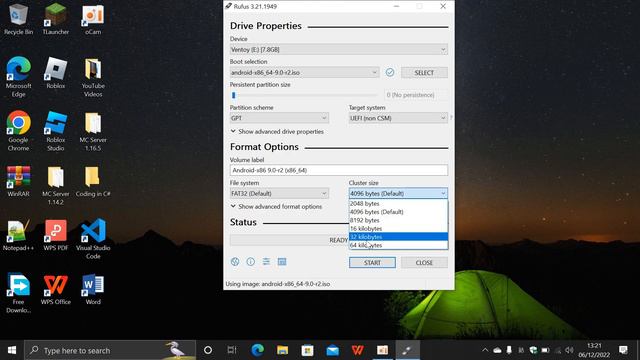Open File Explorer from taskbar
Viewport: 640px width, 360px height.
point(282,350)
